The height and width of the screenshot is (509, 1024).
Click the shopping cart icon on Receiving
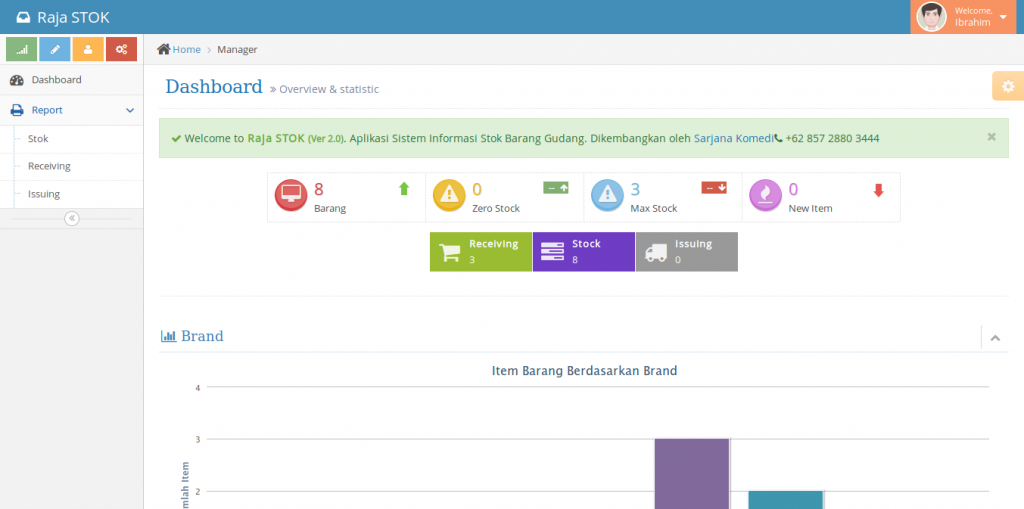tap(449, 252)
